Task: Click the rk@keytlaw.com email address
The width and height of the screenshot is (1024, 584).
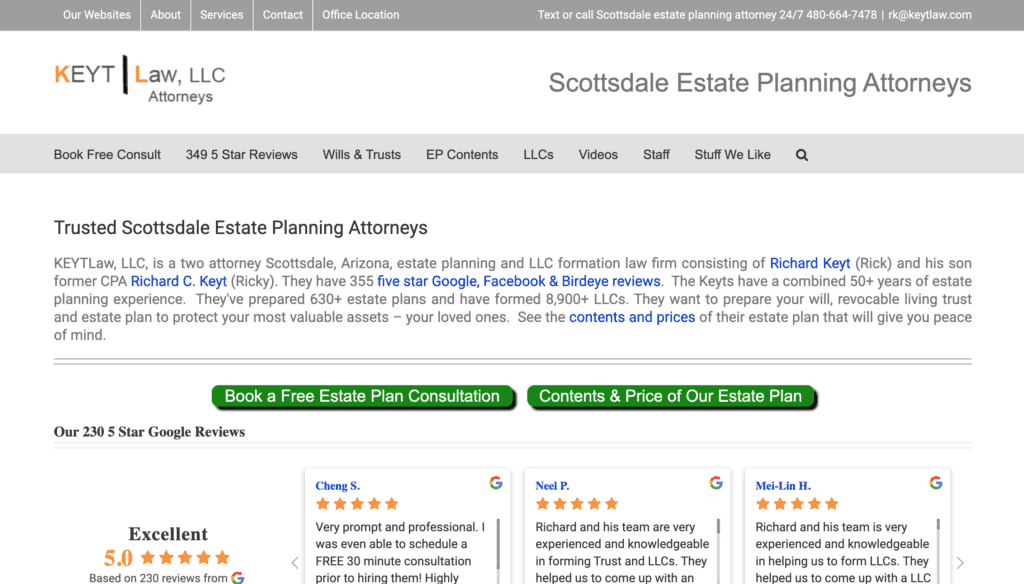Action: pos(930,15)
